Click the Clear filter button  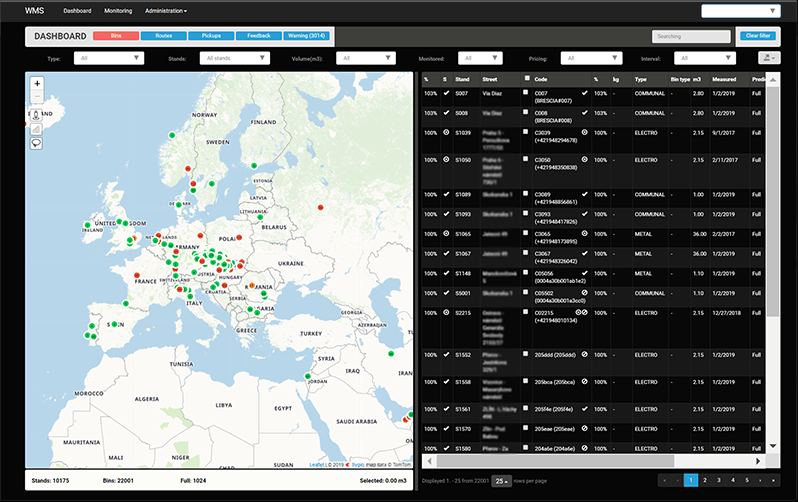click(758, 36)
